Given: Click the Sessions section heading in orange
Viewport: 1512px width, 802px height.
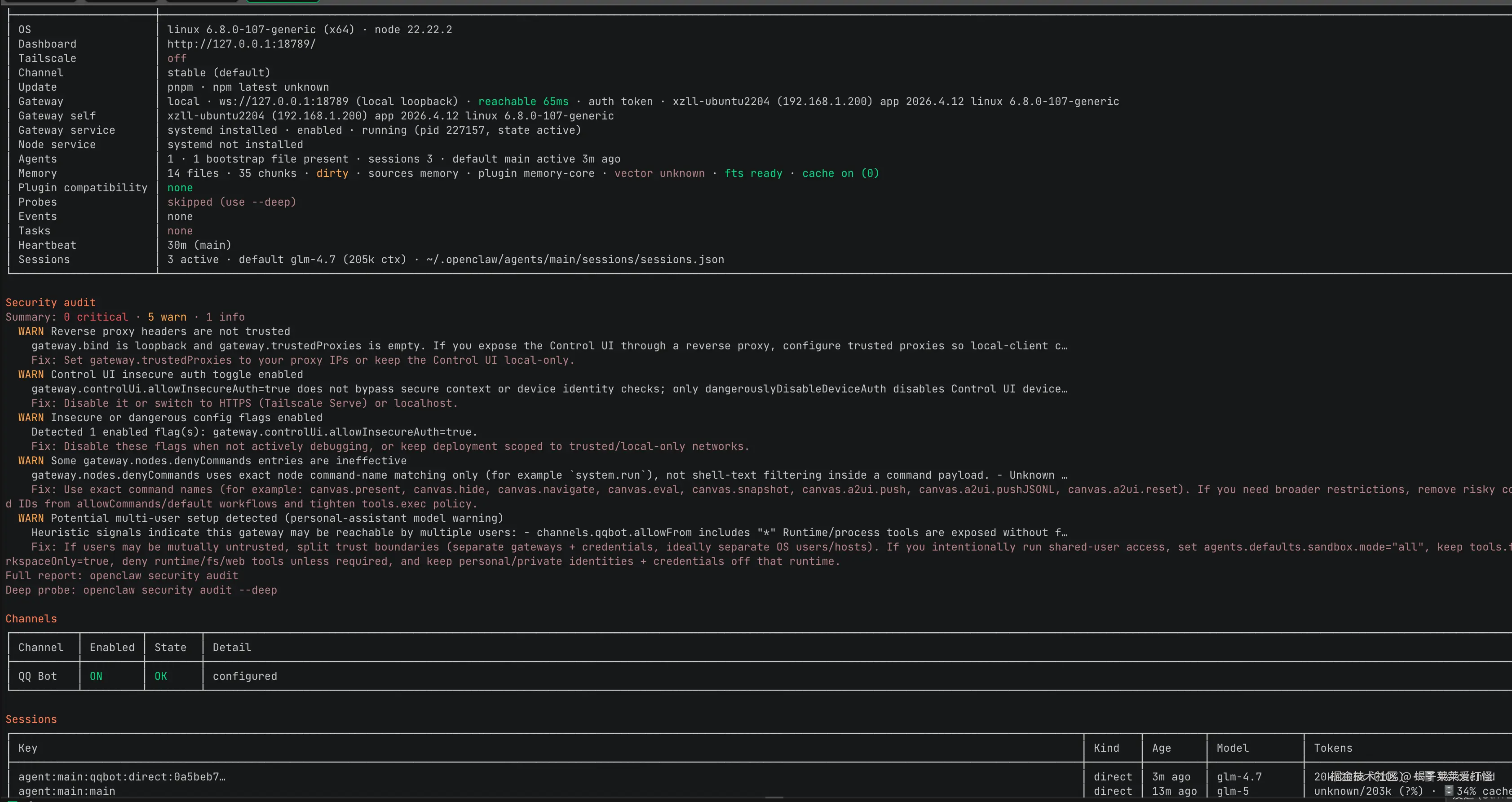Looking at the screenshot, I should point(31,718).
